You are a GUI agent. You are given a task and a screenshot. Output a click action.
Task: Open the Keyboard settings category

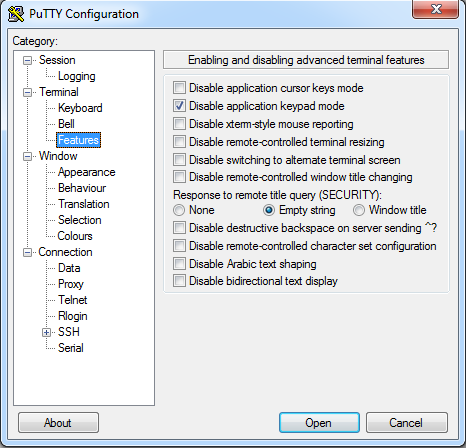coord(80,108)
